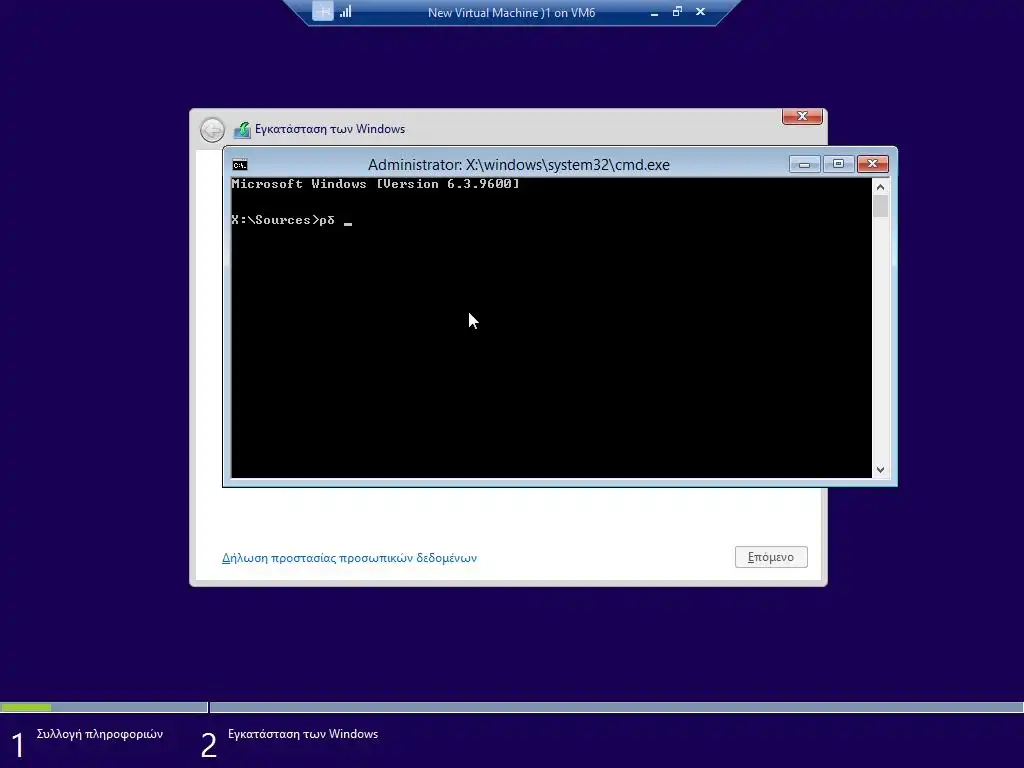Click step 2 Εγκατάσταση των Windows label
The height and width of the screenshot is (768, 1024).
[303, 734]
